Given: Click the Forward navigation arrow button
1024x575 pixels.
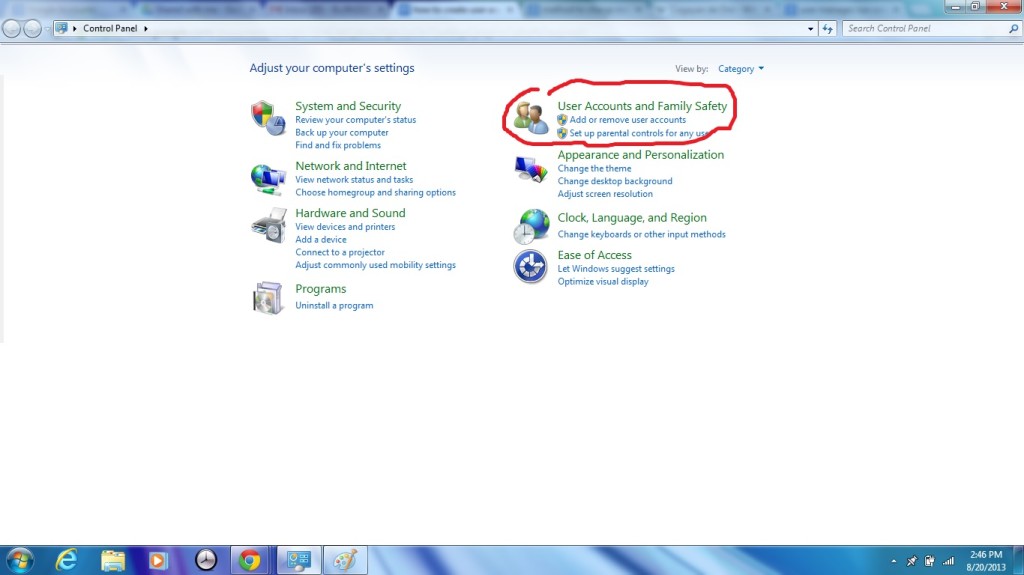Looking at the screenshot, I should click(x=32, y=29).
